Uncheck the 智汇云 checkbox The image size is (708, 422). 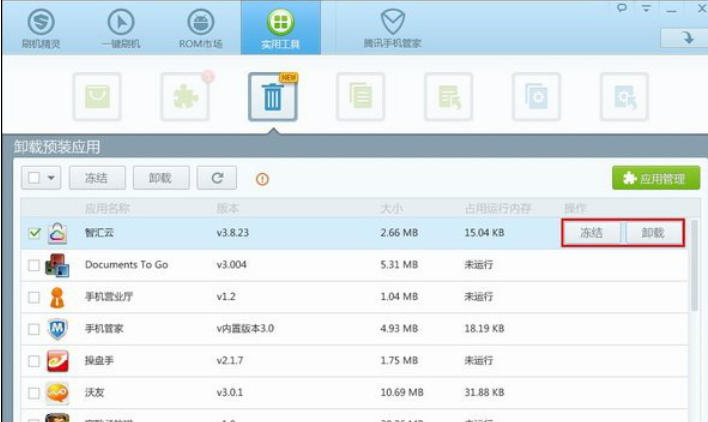[34, 233]
